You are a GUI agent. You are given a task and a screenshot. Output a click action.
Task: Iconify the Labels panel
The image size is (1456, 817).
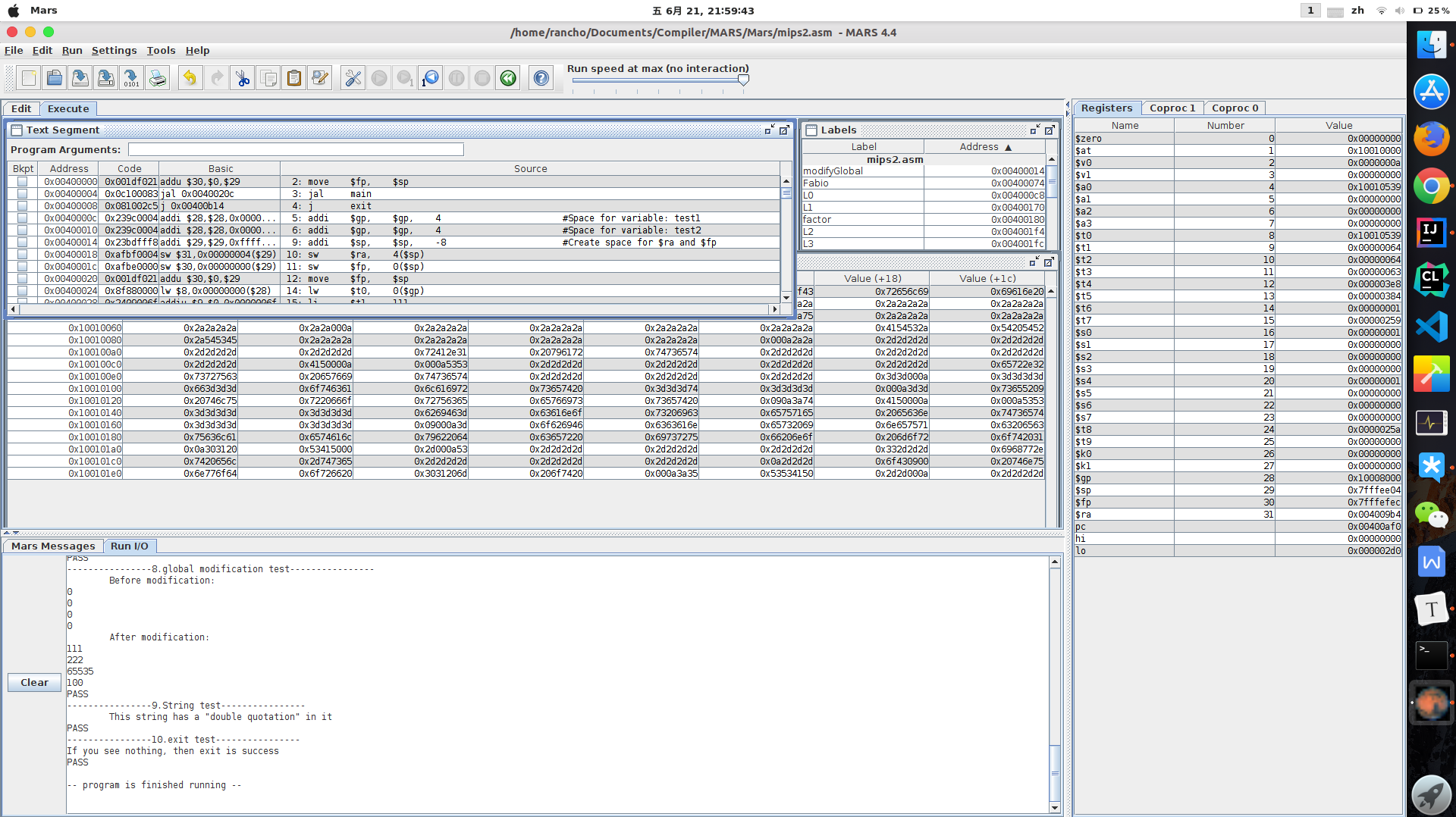1034,130
